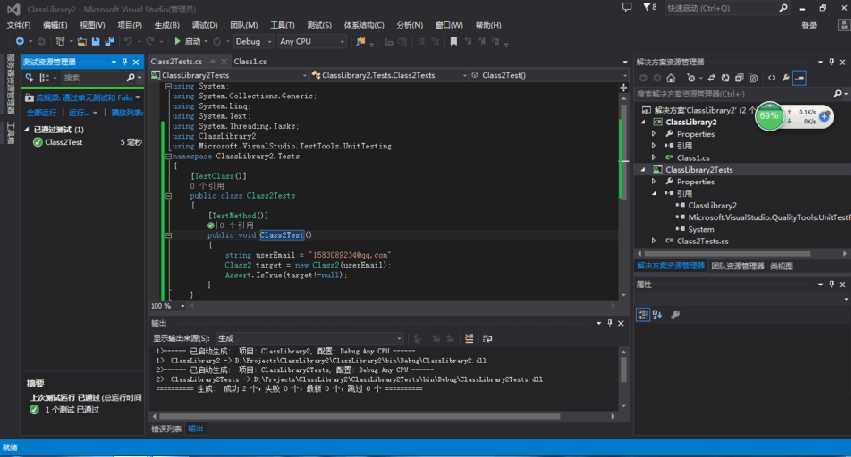The image size is (851, 457).
Task: Click the Categorized view icon in Properties panel
Action: tap(643, 315)
